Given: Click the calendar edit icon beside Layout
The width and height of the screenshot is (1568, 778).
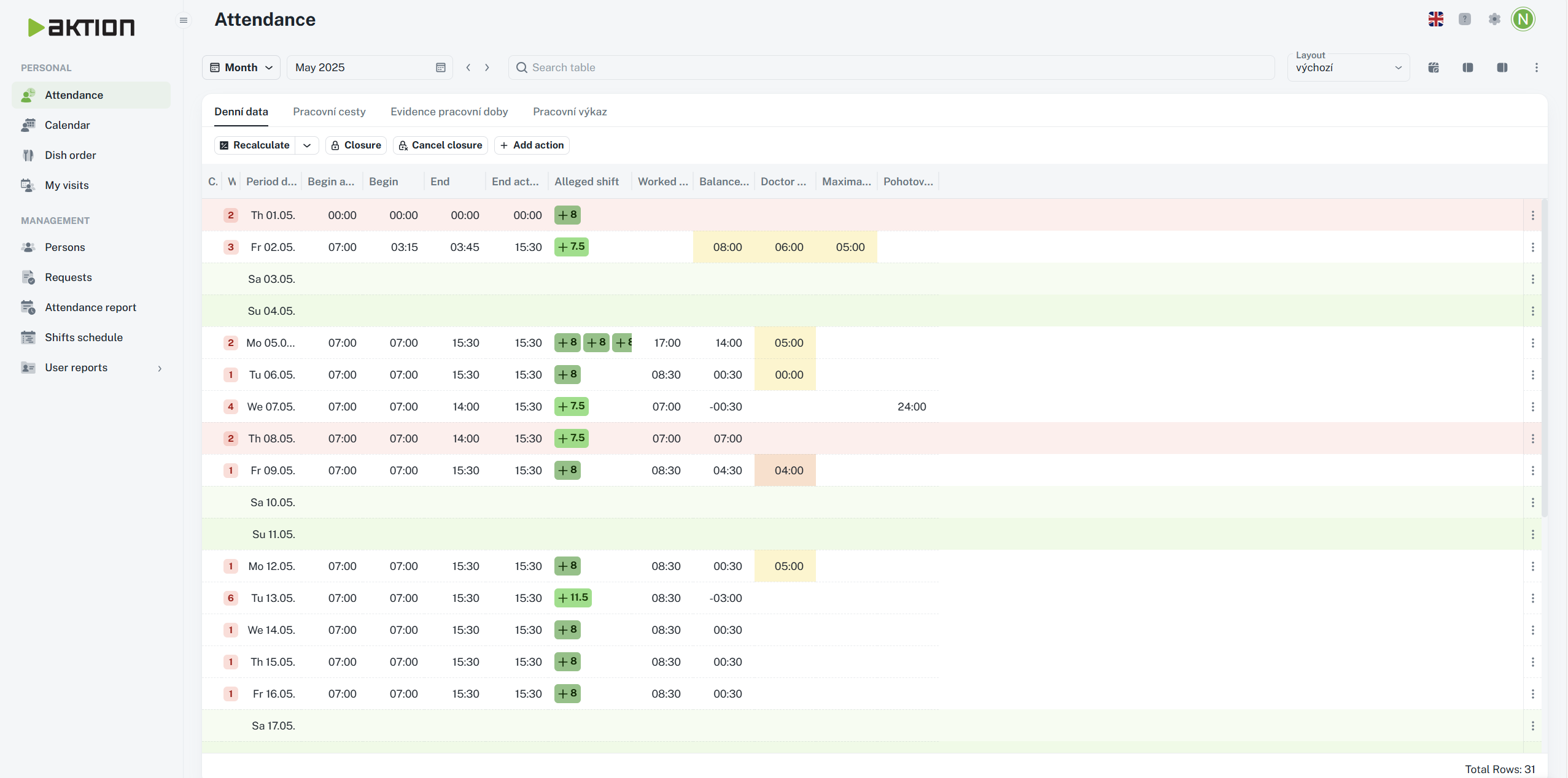Looking at the screenshot, I should [1434, 67].
